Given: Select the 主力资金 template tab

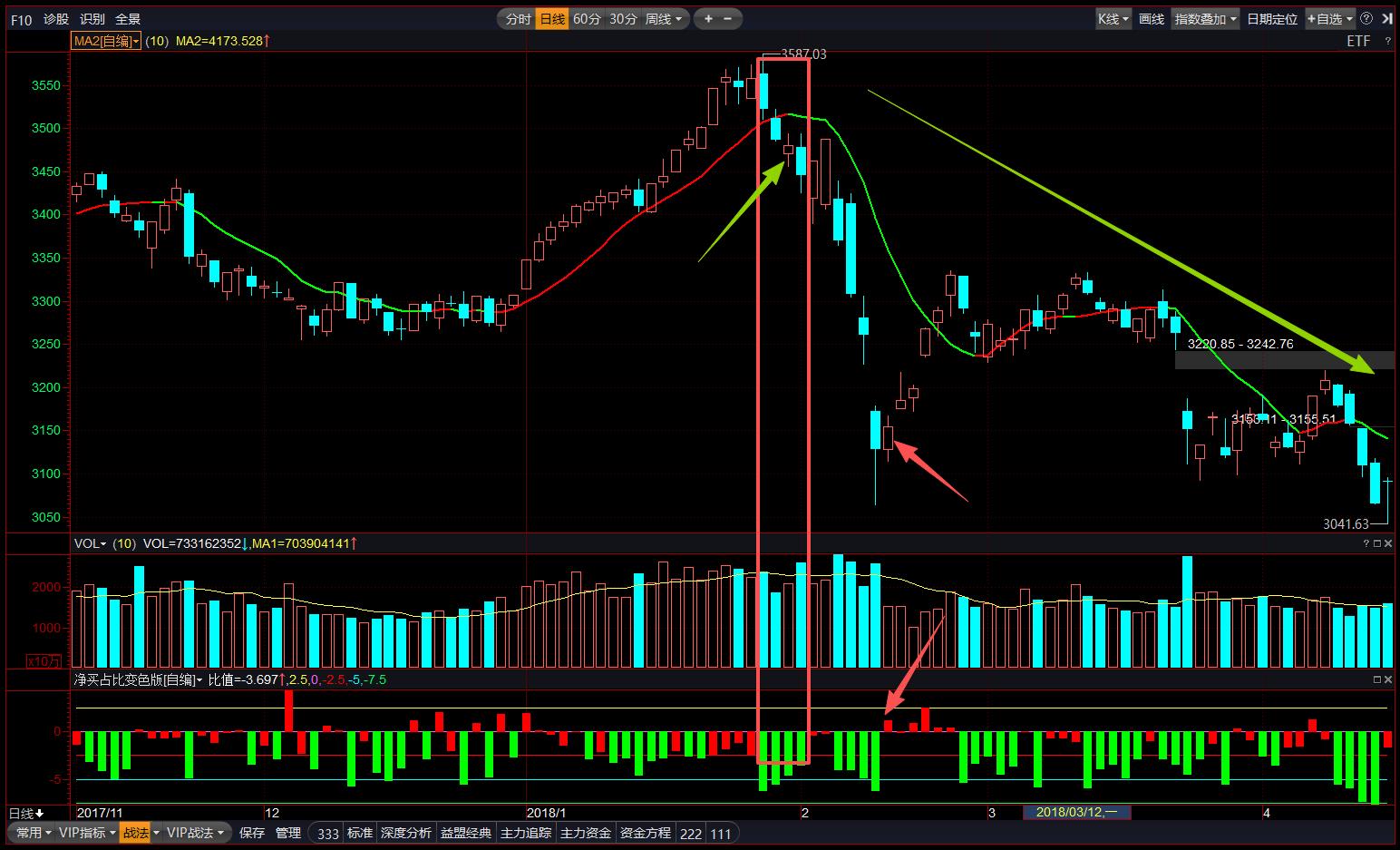Looking at the screenshot, I should point(586,834).
